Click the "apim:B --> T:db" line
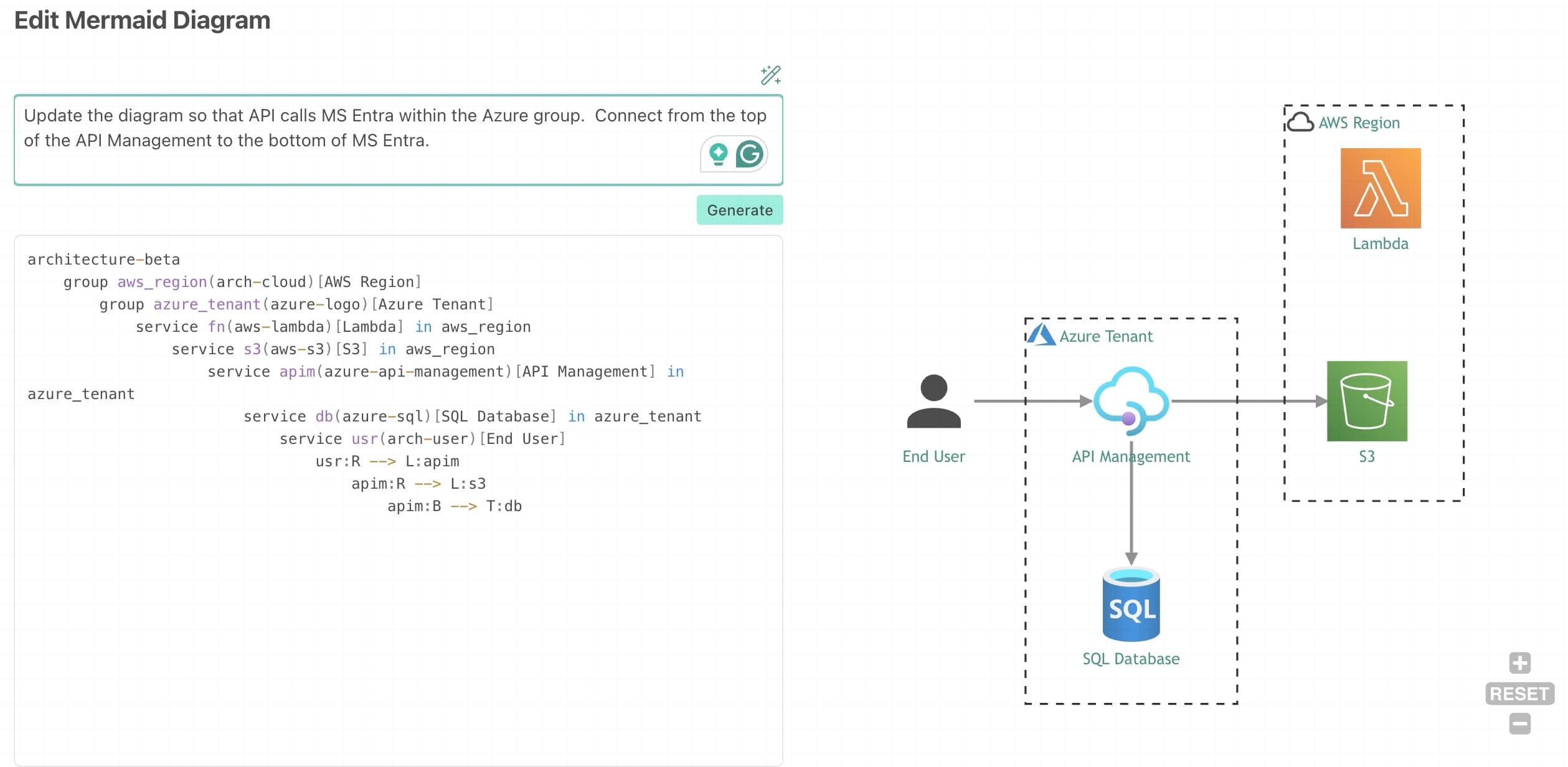Screen dimensions: 1568x767 455,506
